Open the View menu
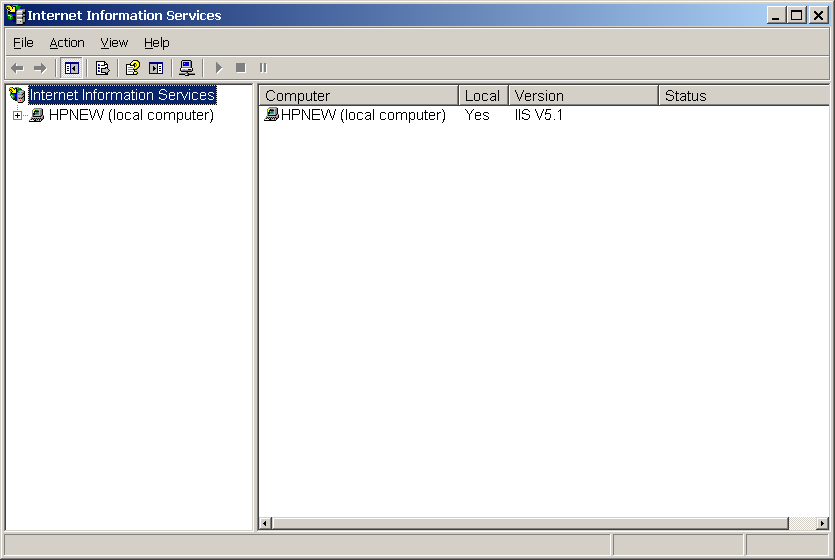This screenshot has height=560, width=835. (x=114, y=43)
